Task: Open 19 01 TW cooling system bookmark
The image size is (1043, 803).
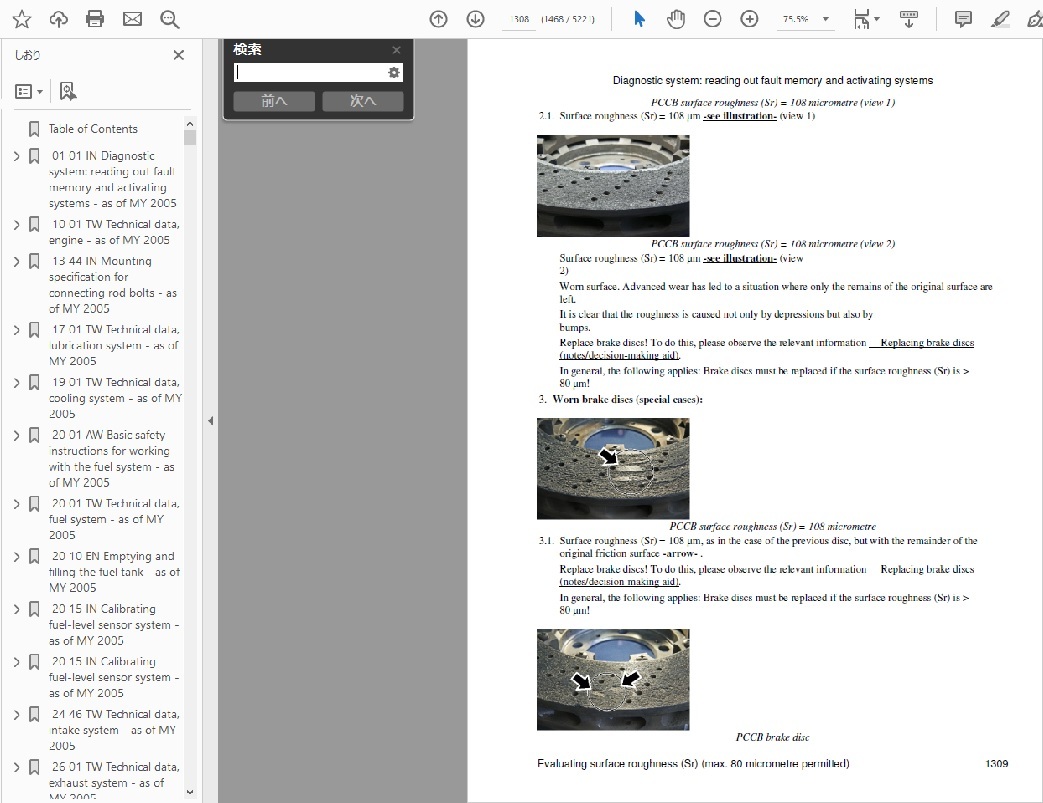Action: pyautogui.click(x=115, y=398)
